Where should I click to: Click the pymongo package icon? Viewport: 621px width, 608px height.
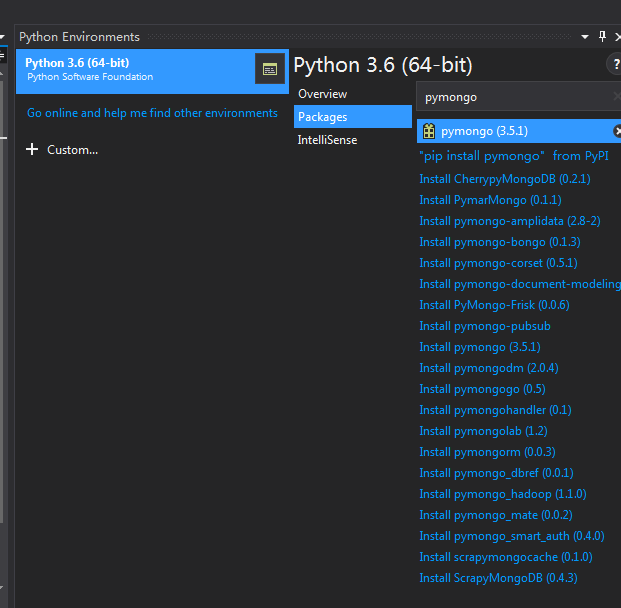tap(429, 131)
